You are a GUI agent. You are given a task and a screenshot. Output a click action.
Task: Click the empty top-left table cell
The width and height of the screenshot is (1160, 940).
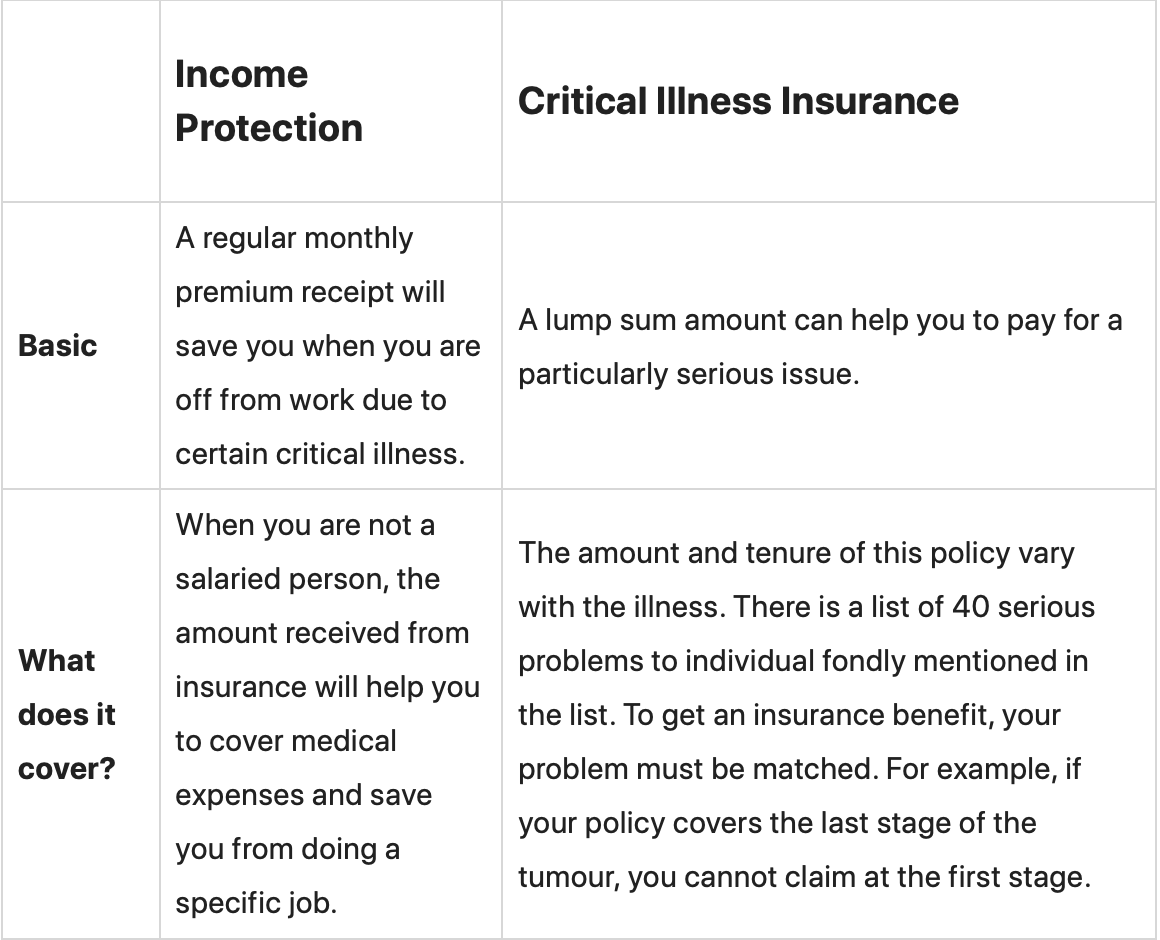pyautogui.click(x=80, y=101)
